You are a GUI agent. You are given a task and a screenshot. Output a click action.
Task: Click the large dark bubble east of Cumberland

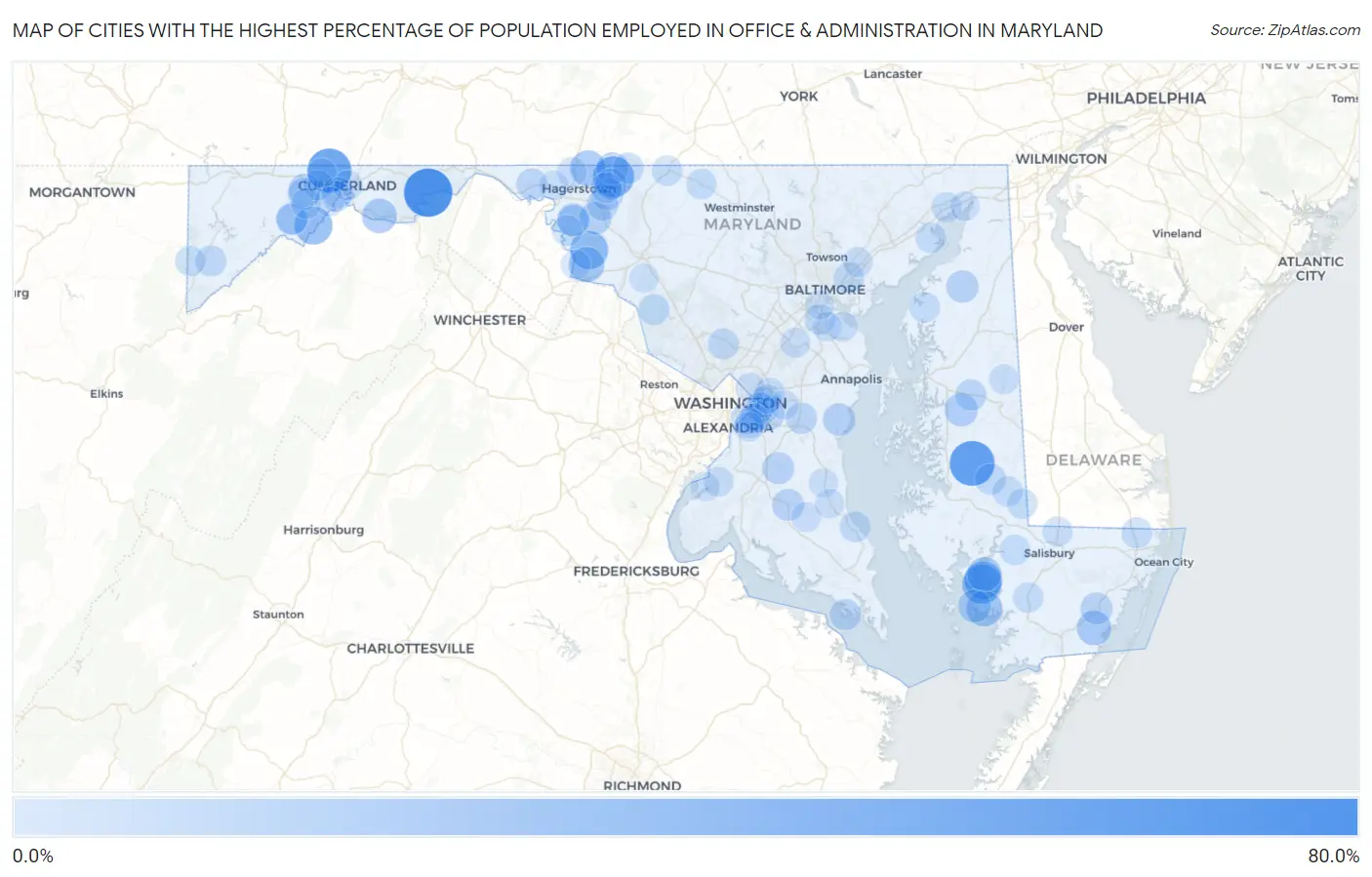427,192
